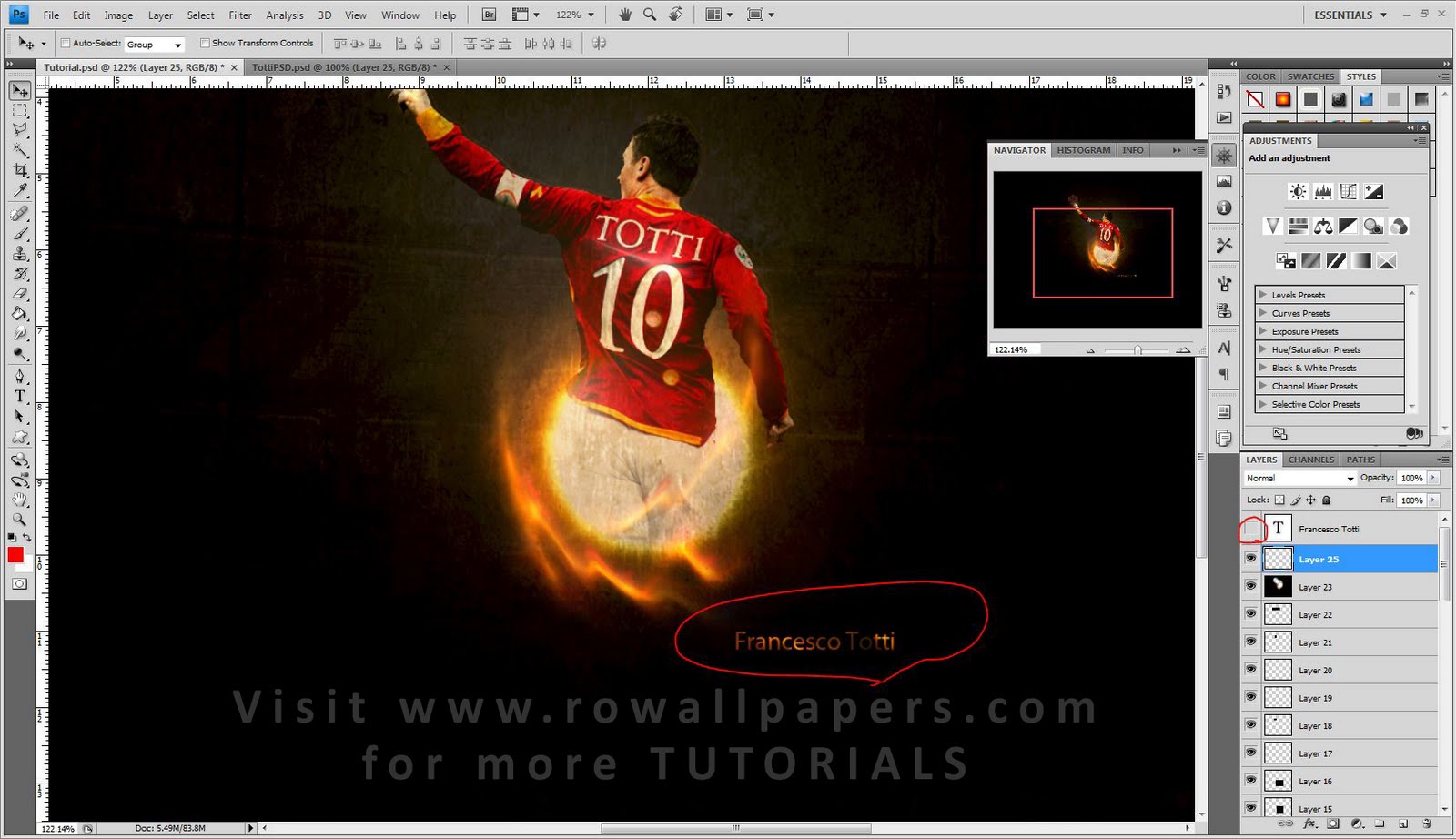Select the Crop tool
The image size is (1456, 839).
pos(20,171)
